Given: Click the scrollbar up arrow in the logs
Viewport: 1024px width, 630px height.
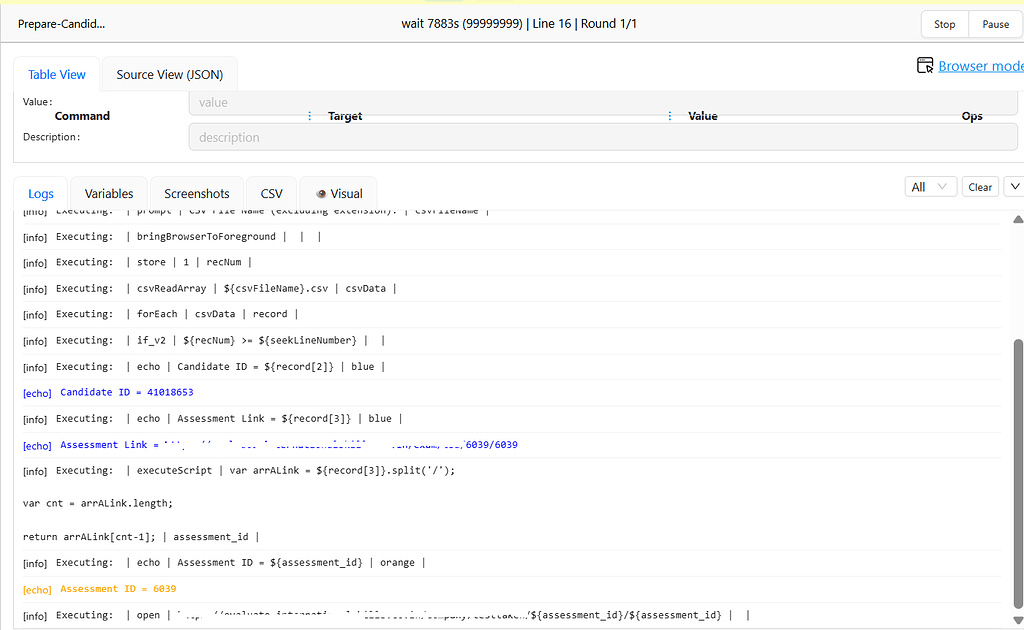Looking at the screenshot, I should tap(1018, 219).
